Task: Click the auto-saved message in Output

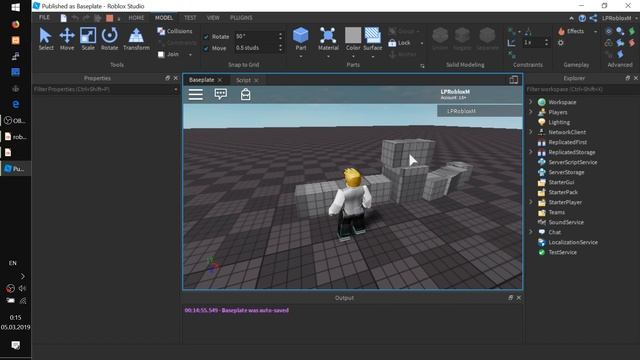Action: click(236, 310)
